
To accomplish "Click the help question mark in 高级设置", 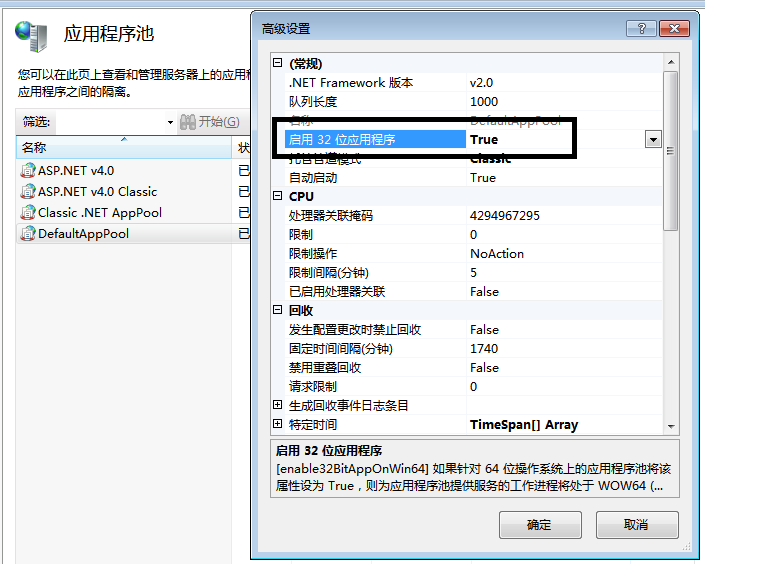I will [641, 28].
